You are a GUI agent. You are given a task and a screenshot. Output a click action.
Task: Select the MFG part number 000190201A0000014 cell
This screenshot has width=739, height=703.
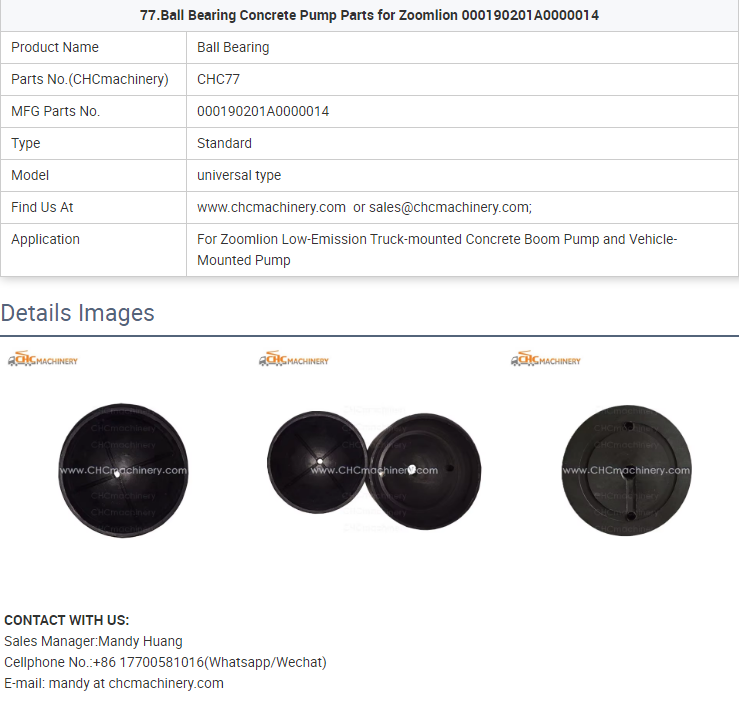[x=263, y=111]
